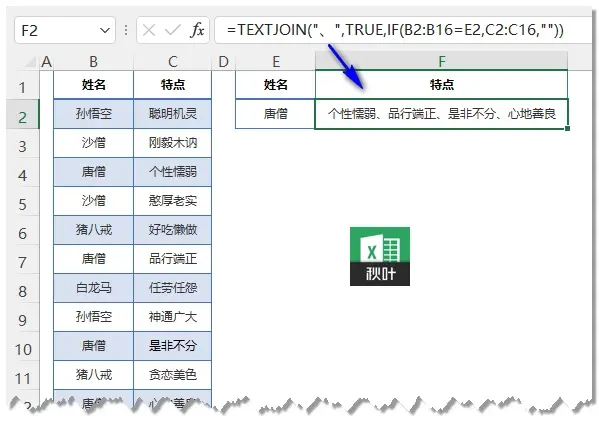599x424 pixels.
Task: Select column F header
Action: coord(441,61)
